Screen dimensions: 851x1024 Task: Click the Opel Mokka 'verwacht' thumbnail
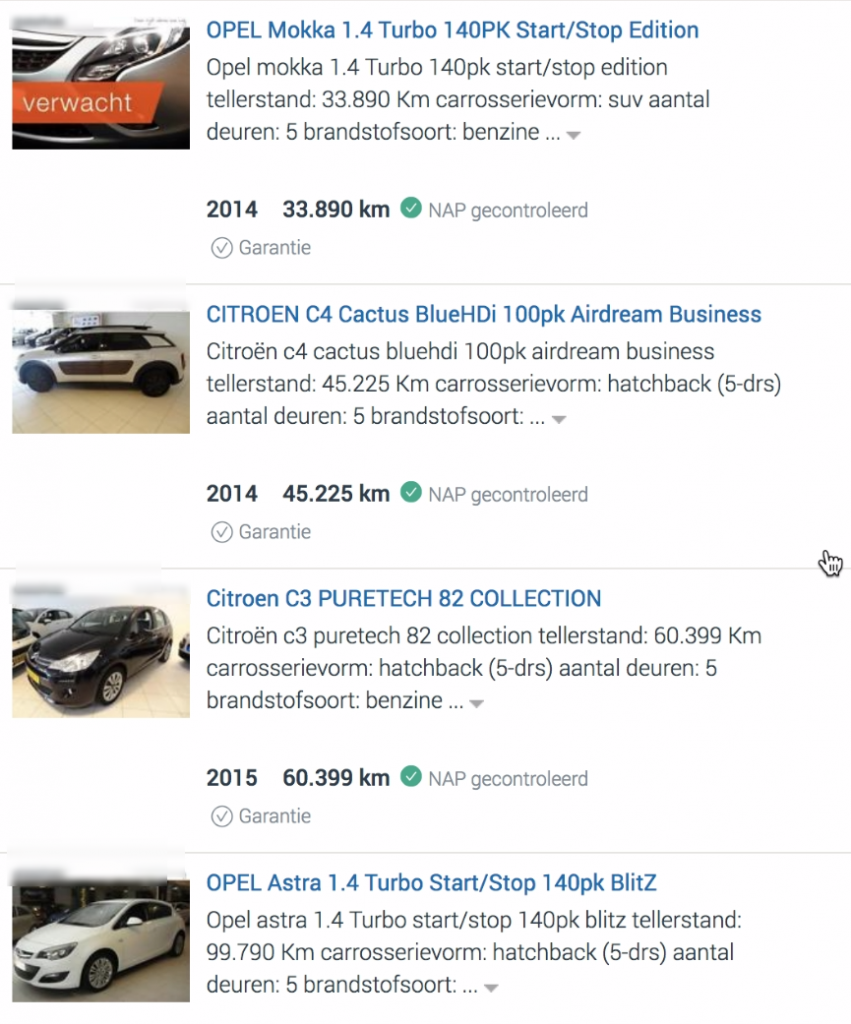coord(101,86)
